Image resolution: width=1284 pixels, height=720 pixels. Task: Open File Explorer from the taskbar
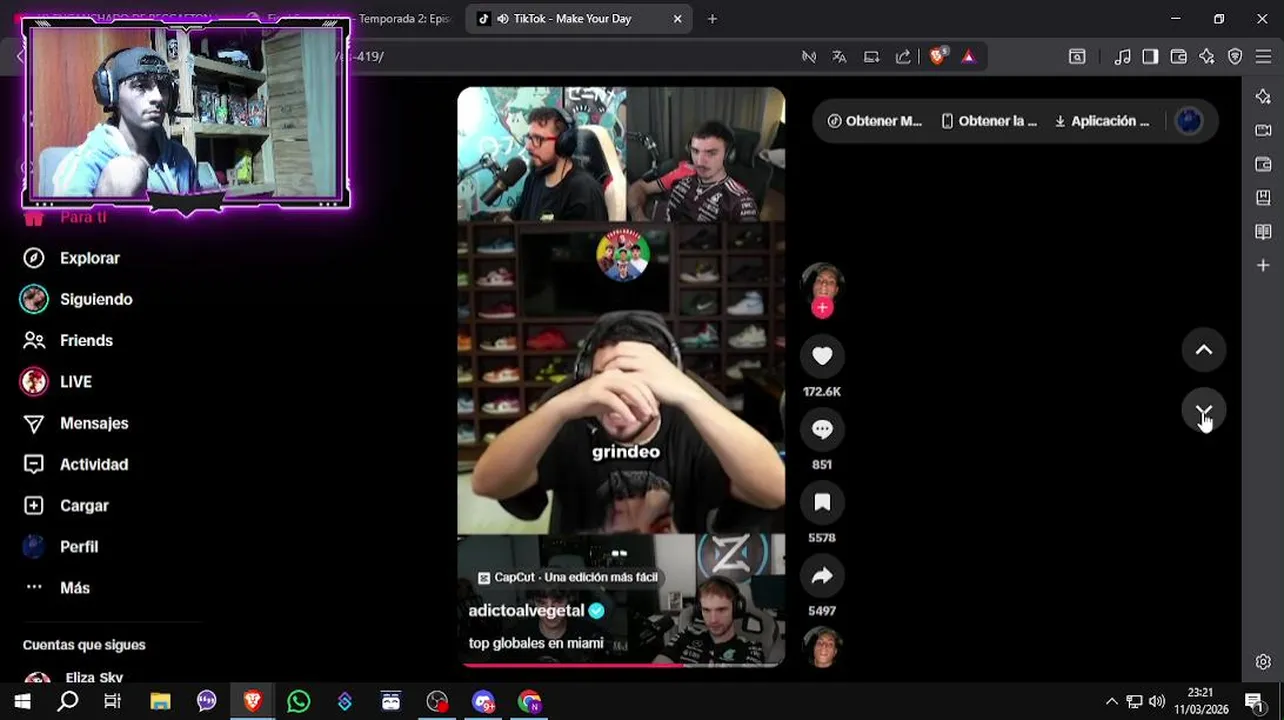160,701
